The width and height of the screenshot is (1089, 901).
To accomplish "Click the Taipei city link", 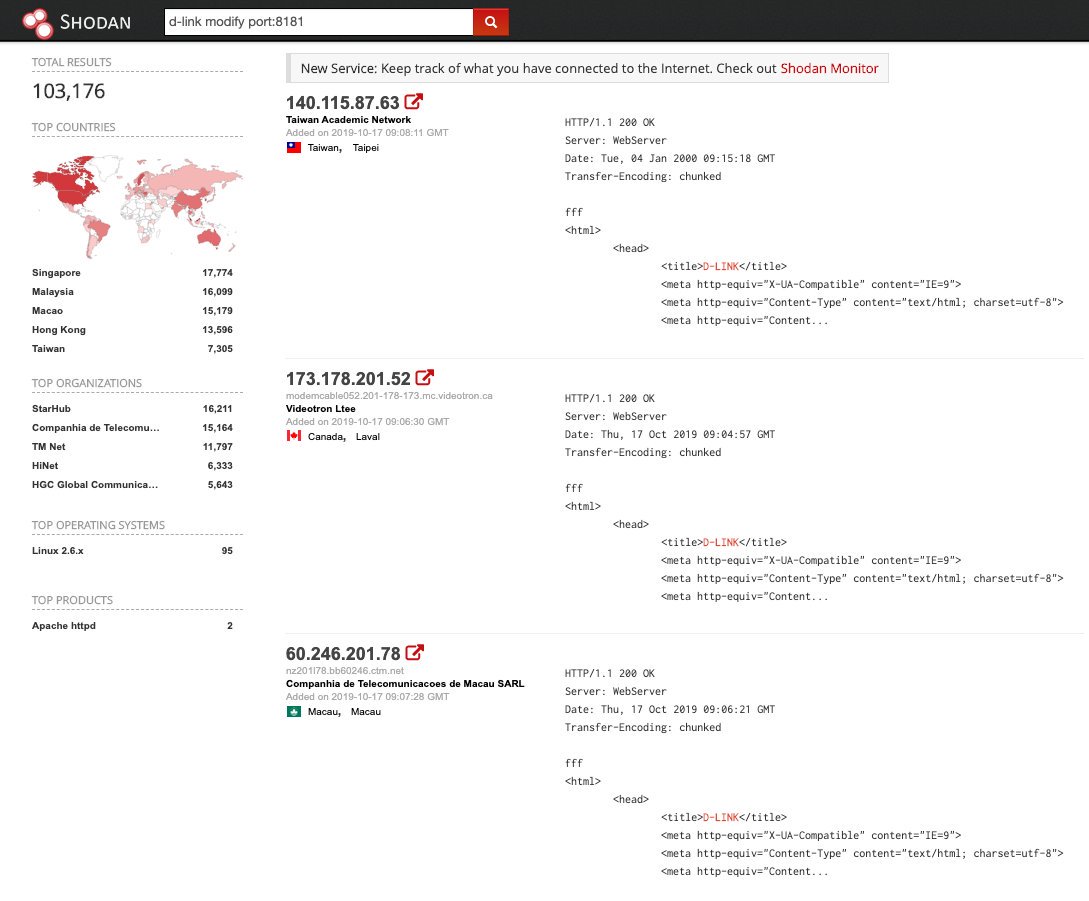I will tap(365, 147).
